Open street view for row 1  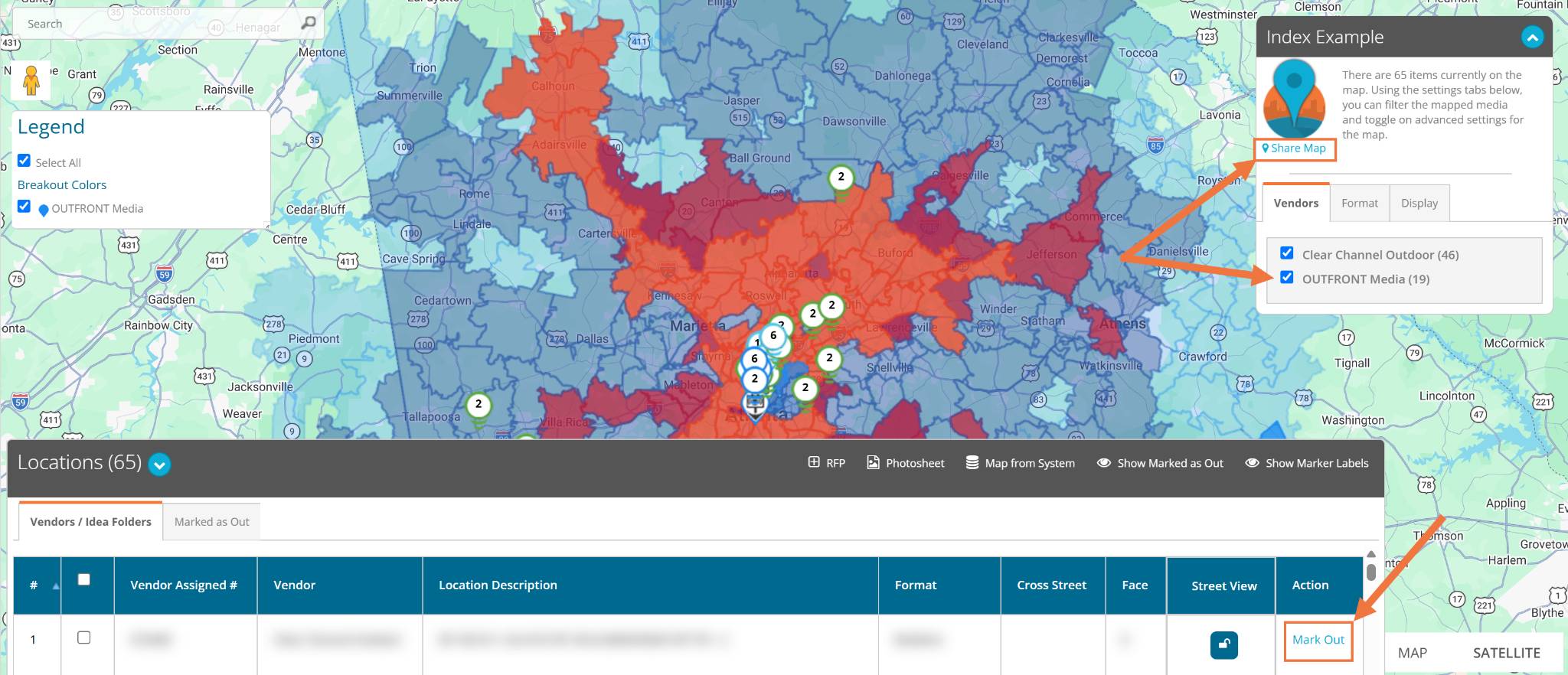click(x=1223, y=644)
